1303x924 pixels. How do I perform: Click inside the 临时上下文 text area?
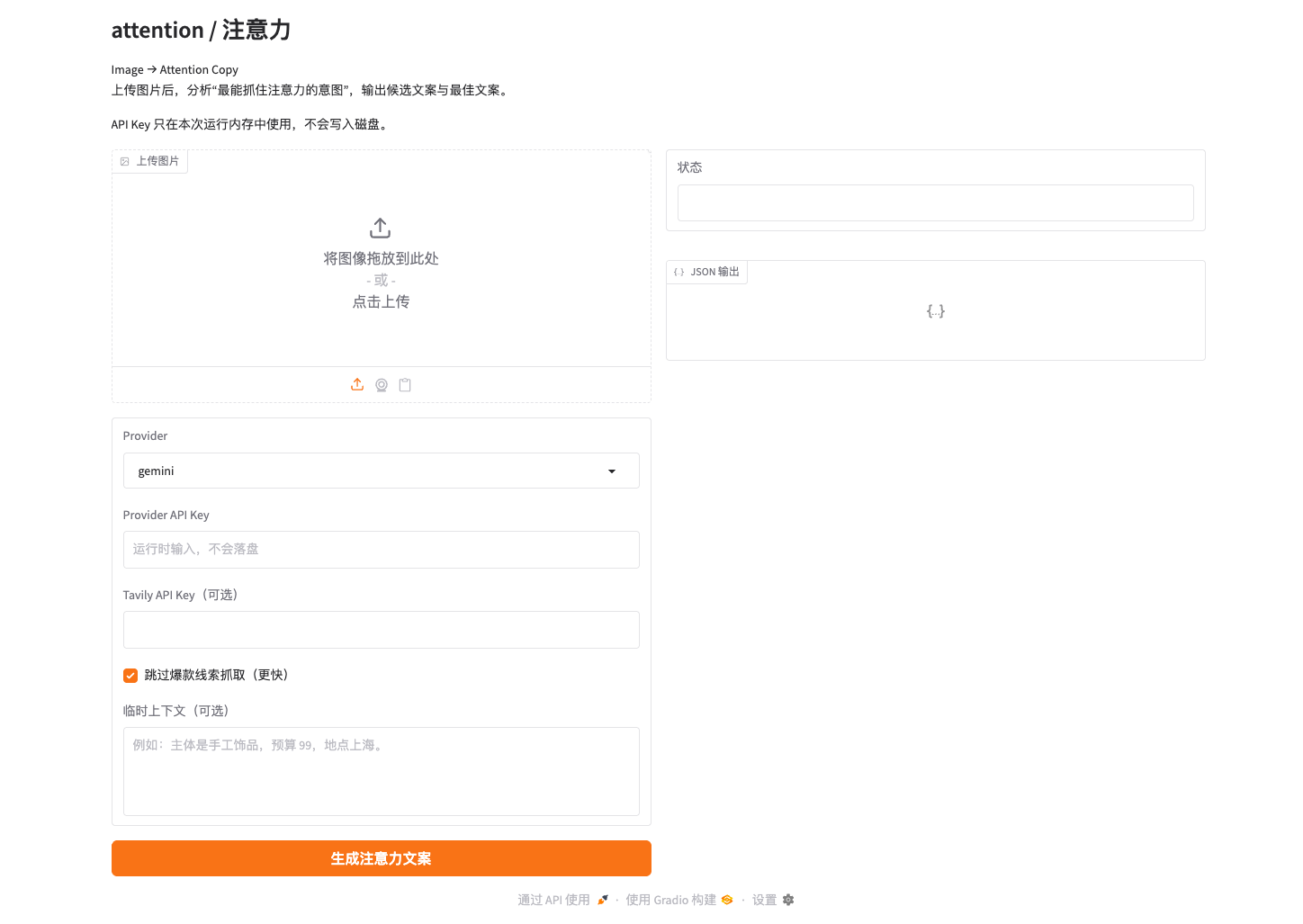tap(381, 771)
